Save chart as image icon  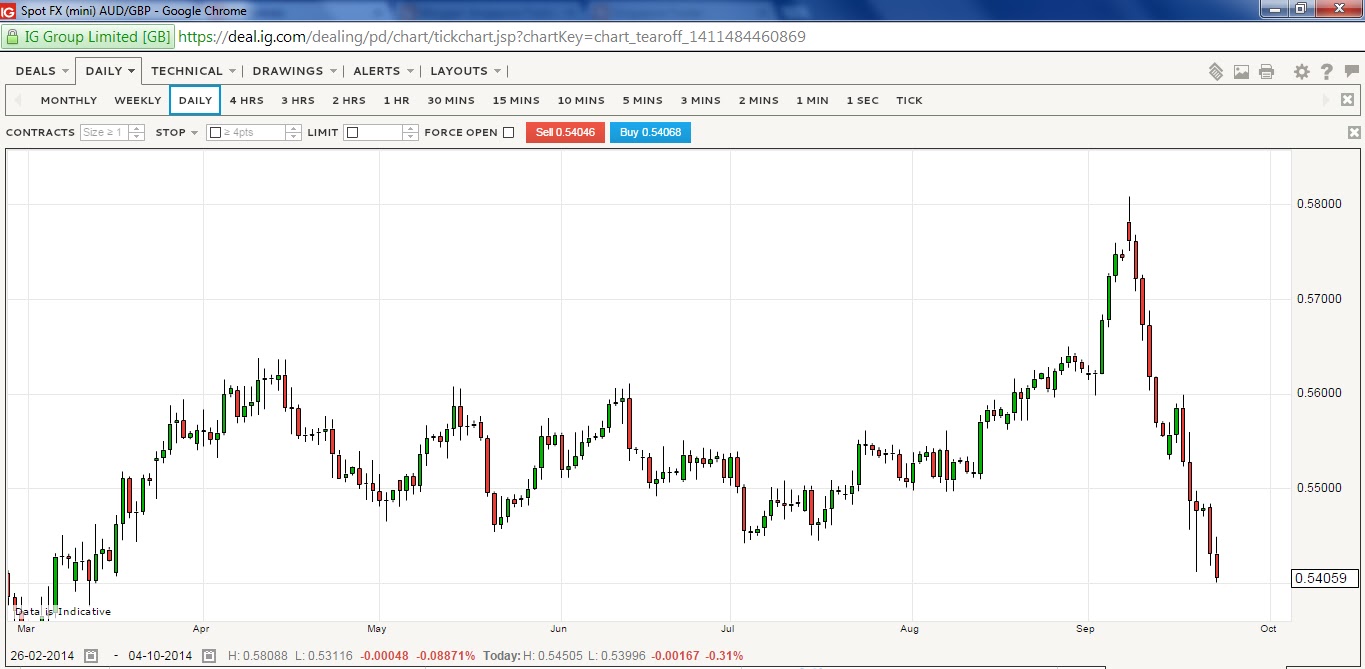point(1241,72)
